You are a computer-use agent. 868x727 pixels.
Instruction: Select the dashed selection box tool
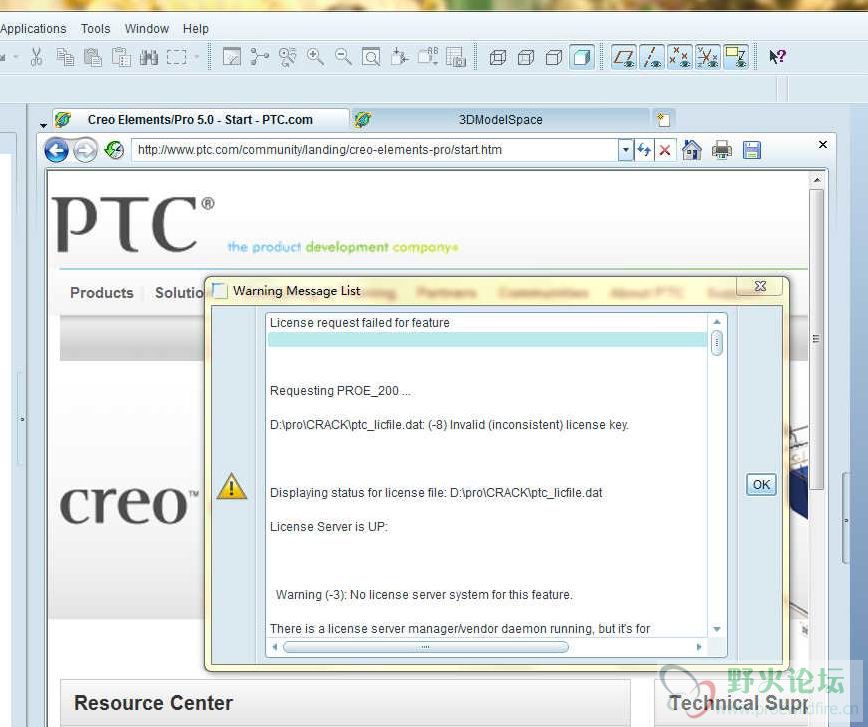pyautogui.click(x=177, y=57)
